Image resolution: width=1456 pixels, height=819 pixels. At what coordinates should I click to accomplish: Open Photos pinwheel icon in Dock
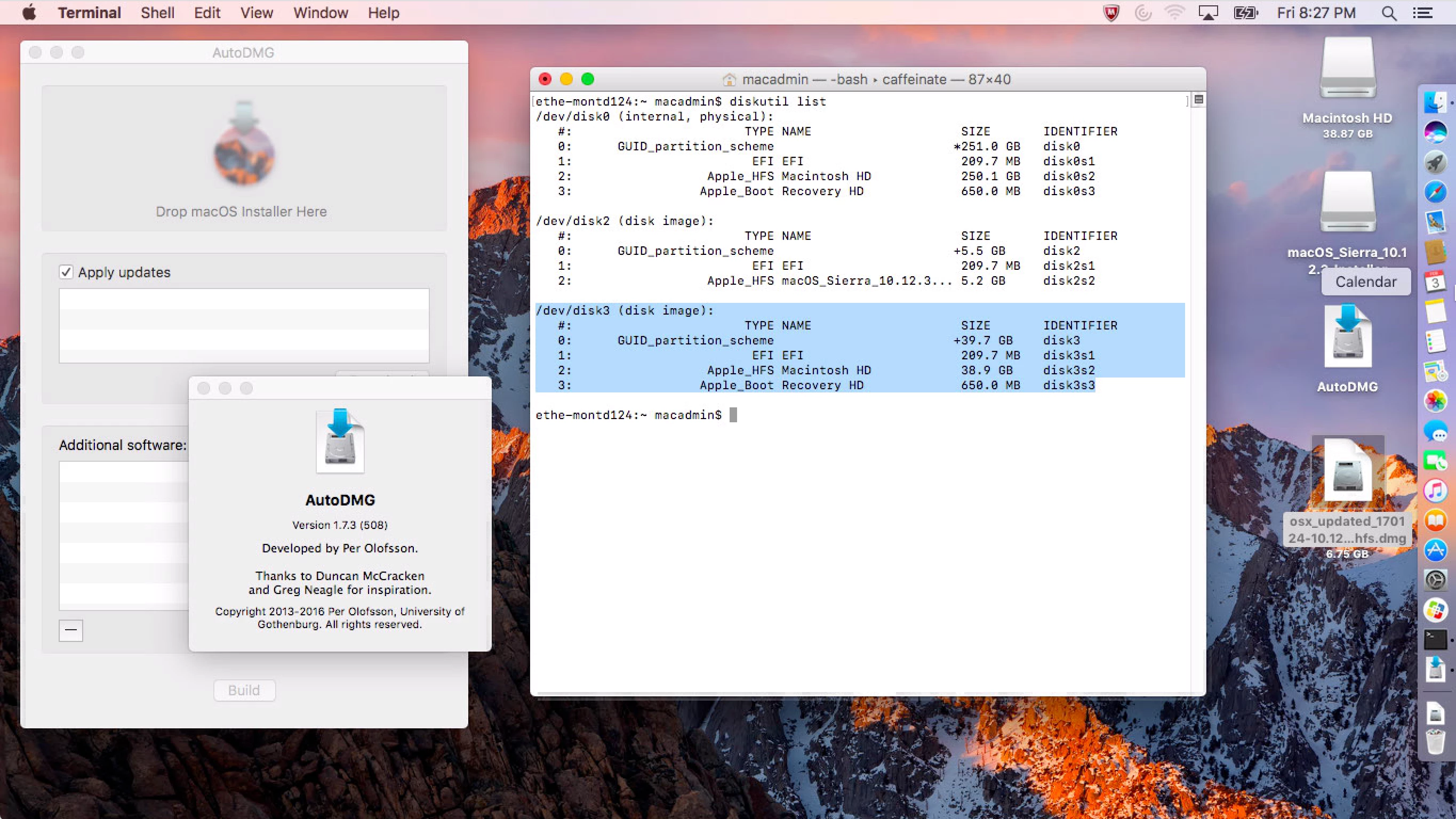tap(1435, 401)
